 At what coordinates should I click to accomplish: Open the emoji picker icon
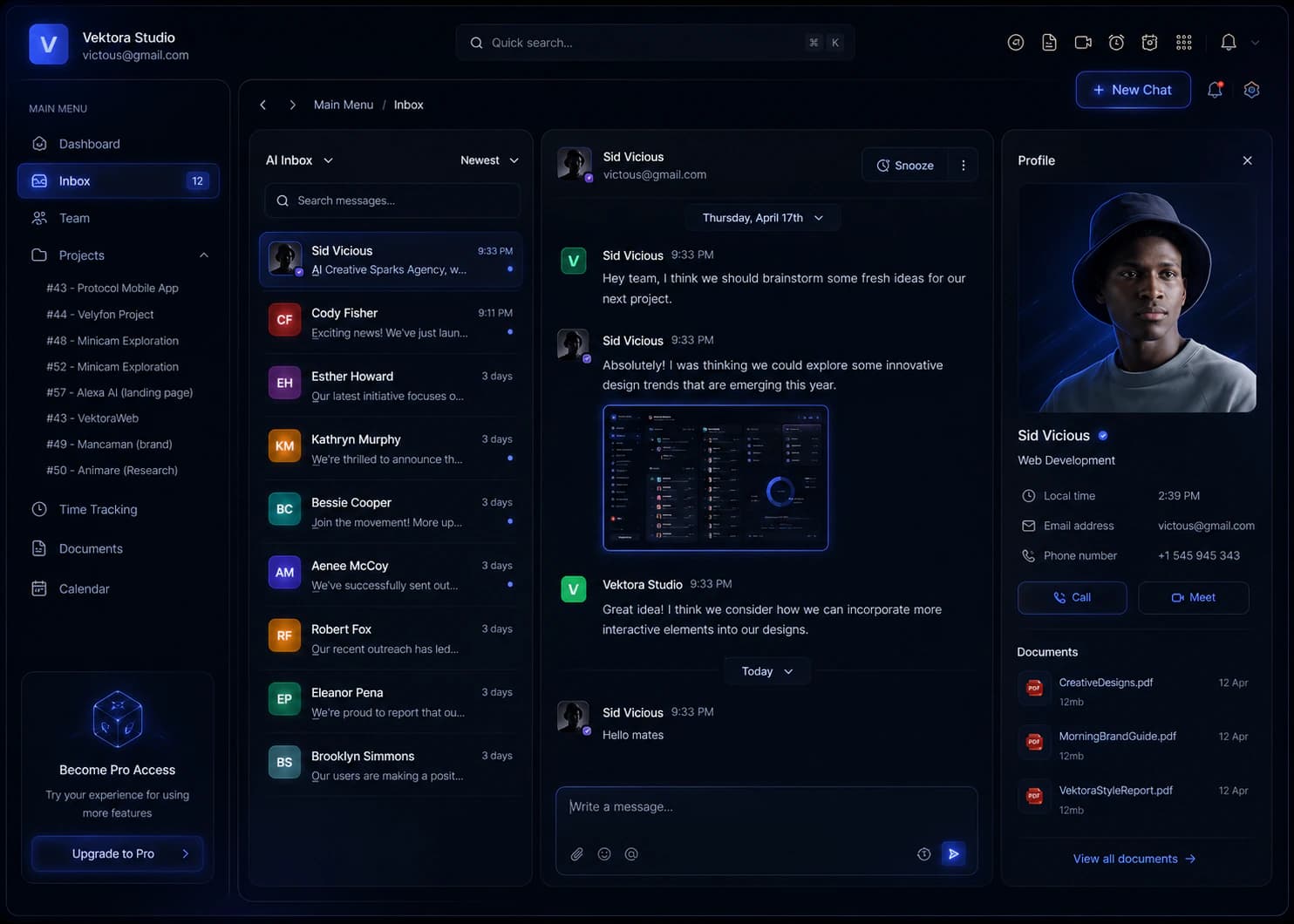tap(604, 854)
